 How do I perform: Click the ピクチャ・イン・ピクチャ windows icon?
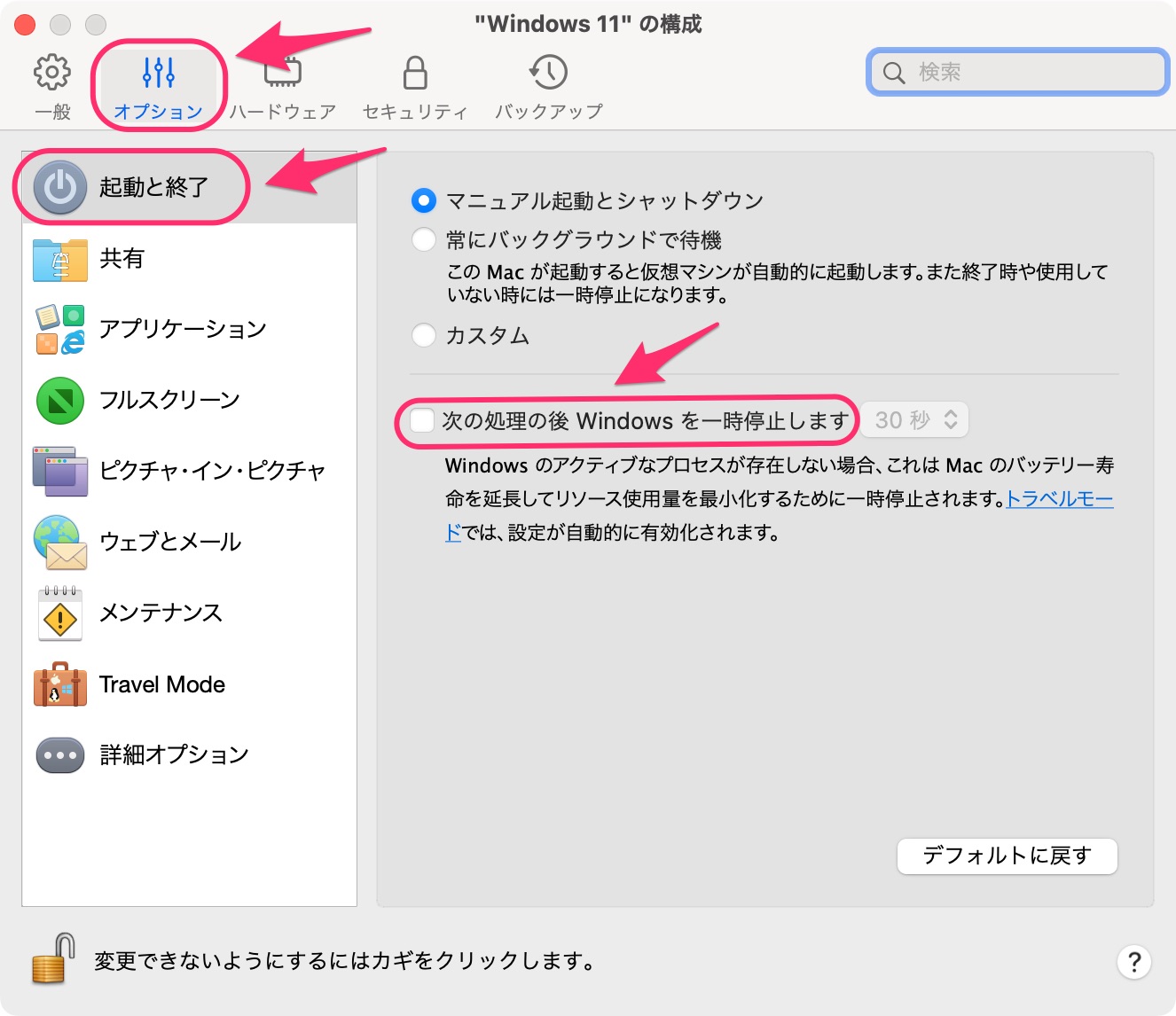[60, 471]
